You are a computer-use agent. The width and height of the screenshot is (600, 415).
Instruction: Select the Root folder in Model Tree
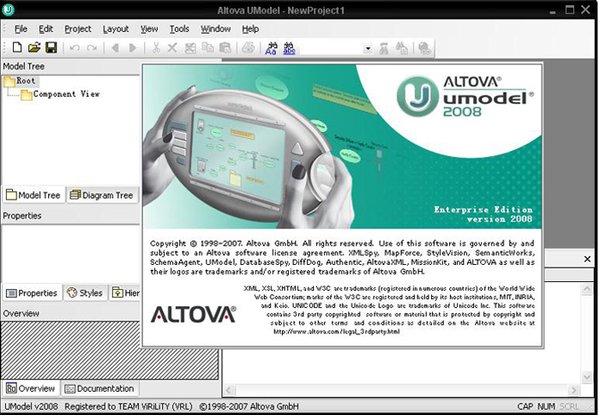tap(26, 80)
